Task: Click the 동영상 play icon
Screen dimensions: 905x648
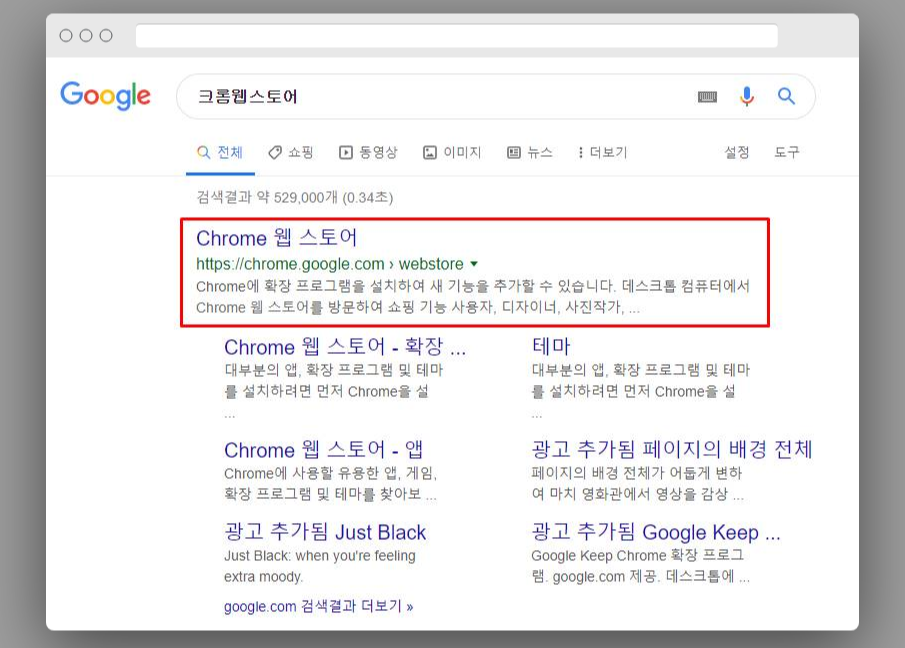Action: tap(346, 152)
